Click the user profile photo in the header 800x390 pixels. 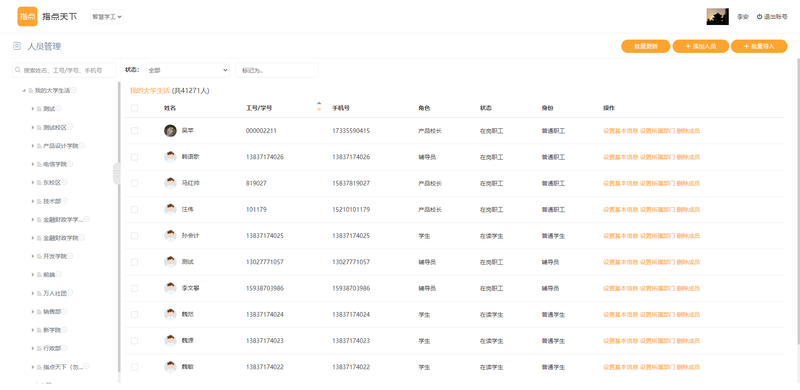tap(717, 16)
